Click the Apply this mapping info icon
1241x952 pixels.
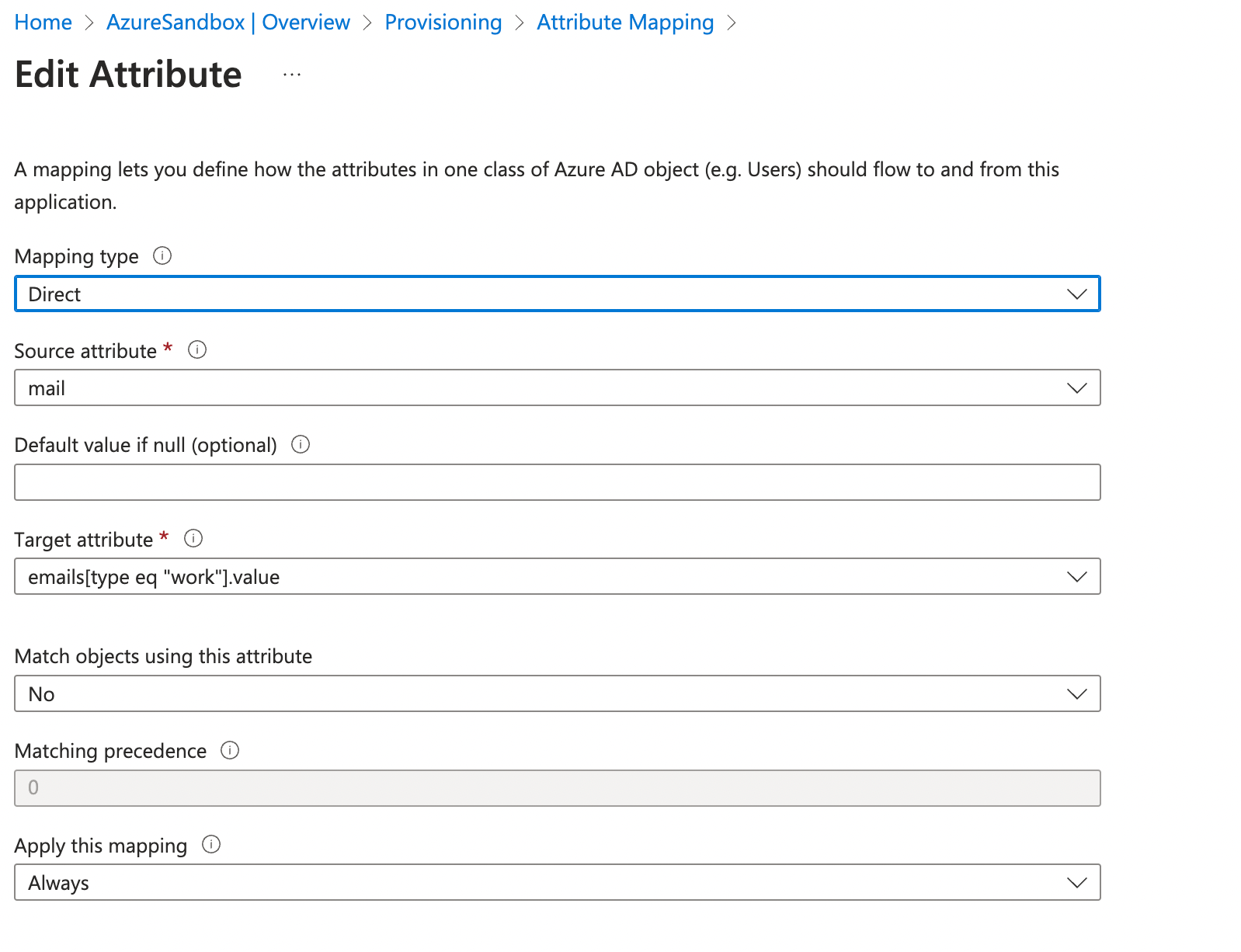click(211, 845)
